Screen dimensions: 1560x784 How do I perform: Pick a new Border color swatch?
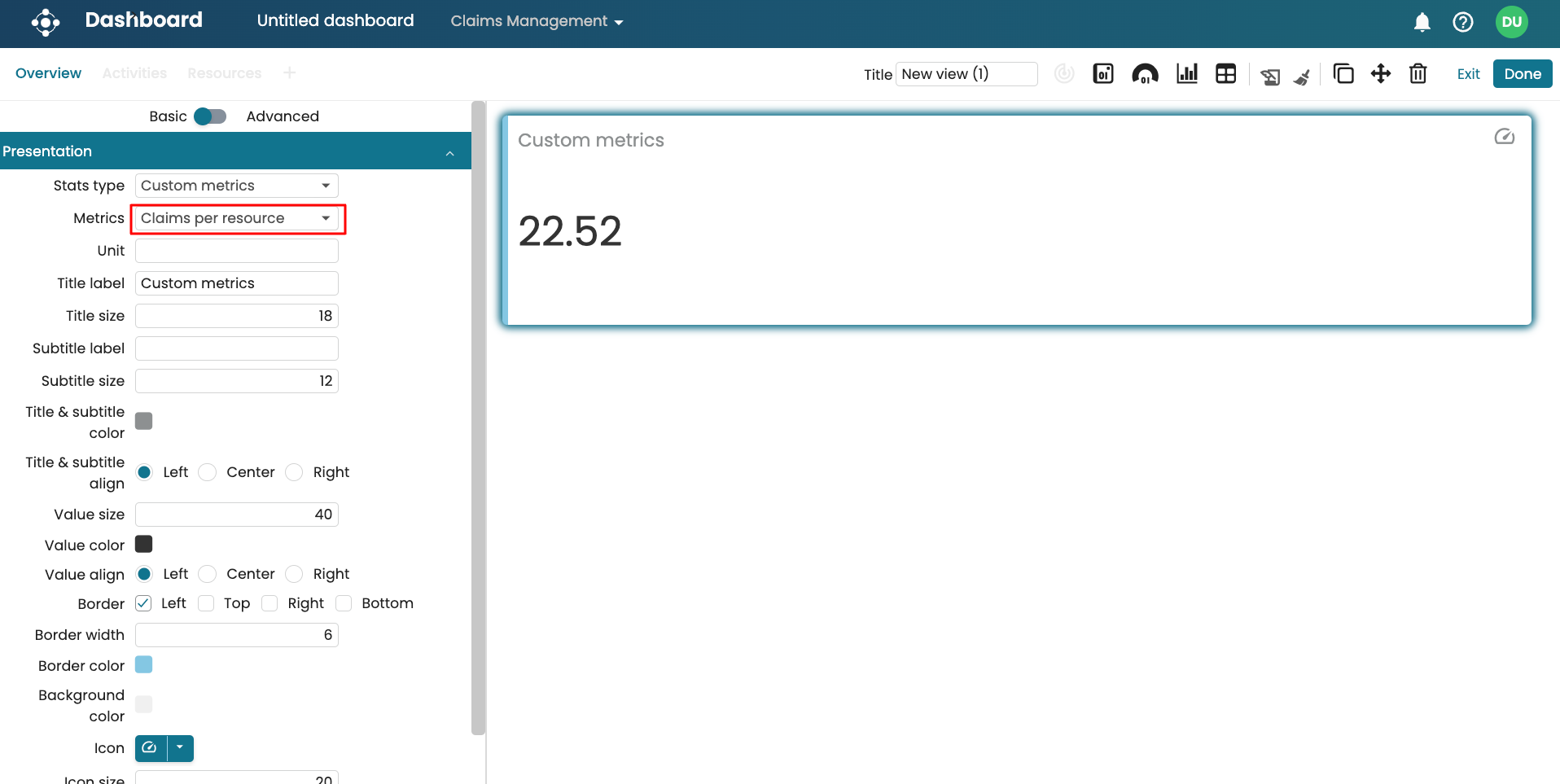[x=144, y=665]
